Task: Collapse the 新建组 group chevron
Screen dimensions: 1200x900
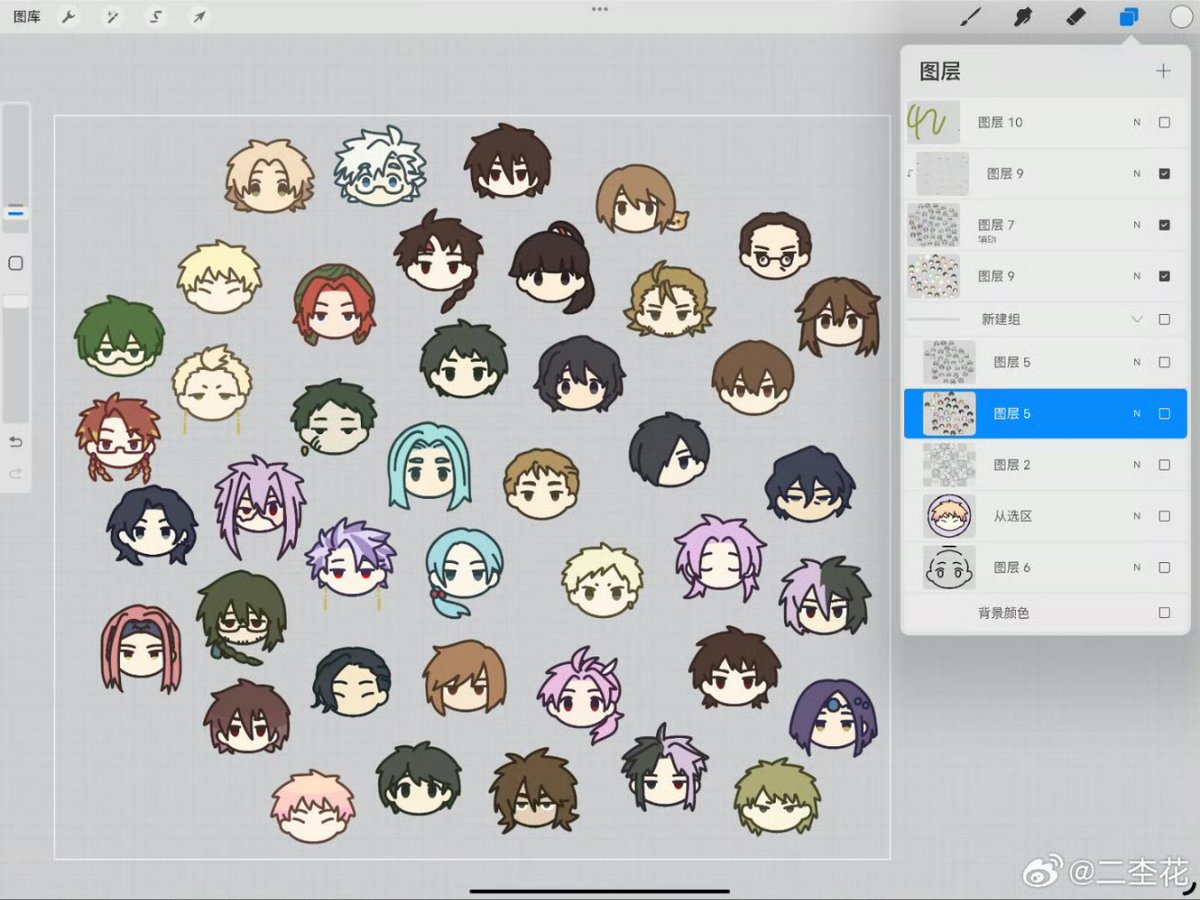Action: coord(1136,319)
